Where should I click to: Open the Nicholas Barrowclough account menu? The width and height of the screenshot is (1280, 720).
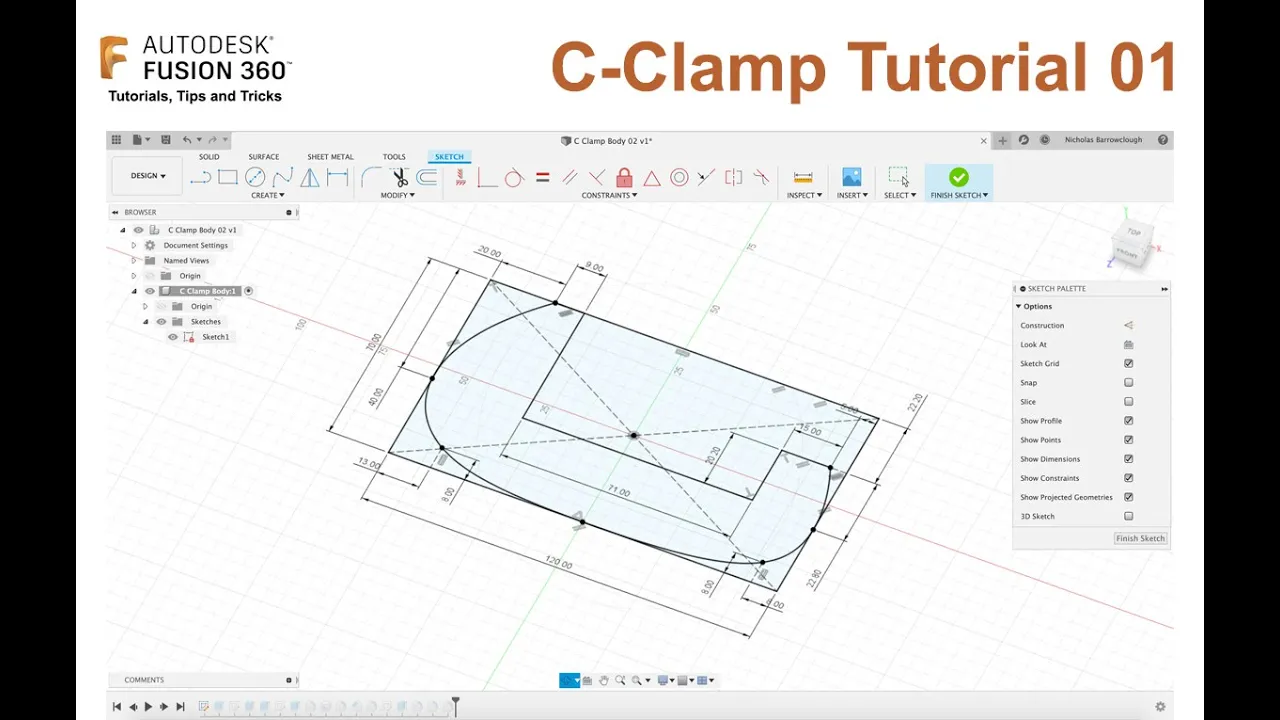click(x=1103, y=140)
